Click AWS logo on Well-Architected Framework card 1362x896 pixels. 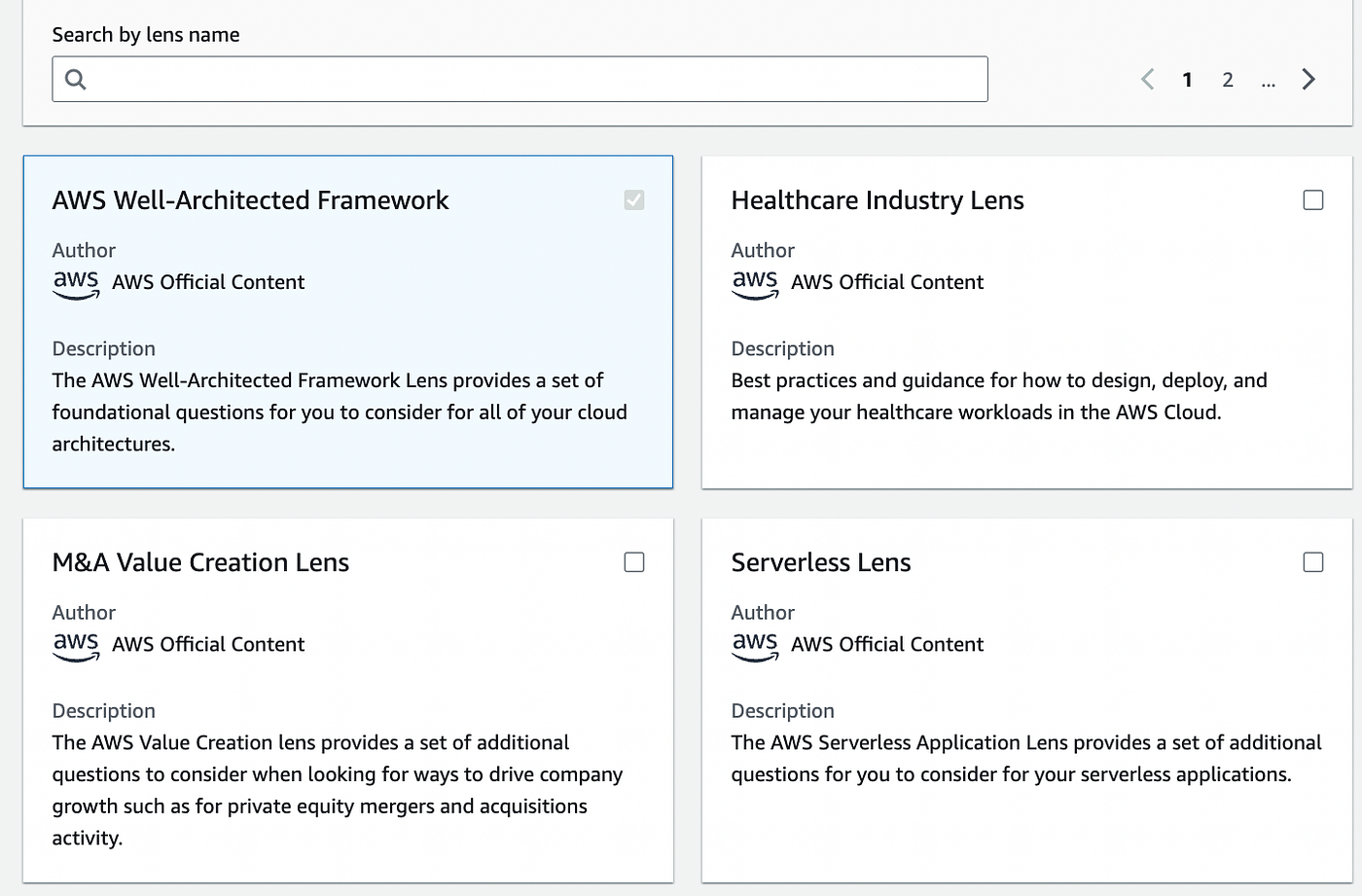tap(76, 283)
